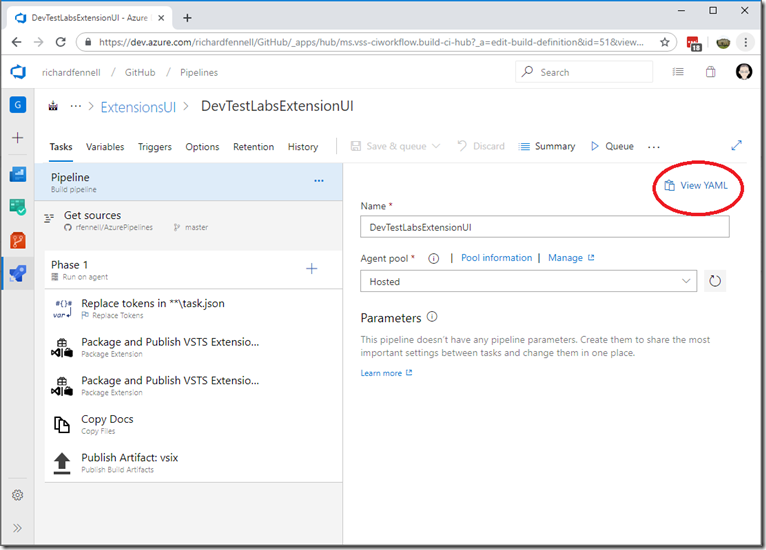Image resolution: width=766 pixels, height=550 pixels.
Task: Switch to the Triggers tab
Action: pyautogui.click(x=155, y=147)
